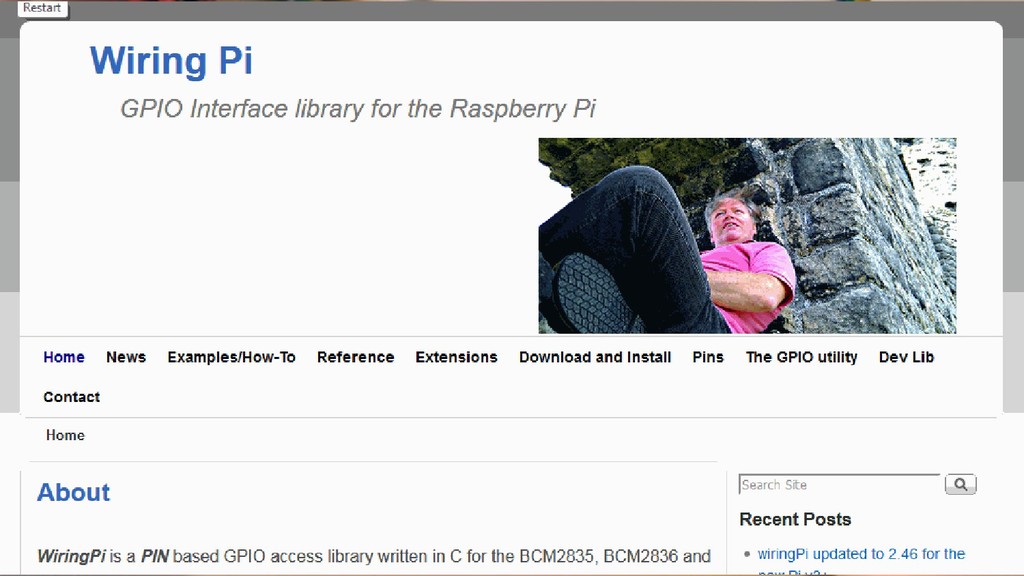Image resolution: width=1024 pixels, height=576 pixels.
Task: Click the header photo of man
Action: 747,236
